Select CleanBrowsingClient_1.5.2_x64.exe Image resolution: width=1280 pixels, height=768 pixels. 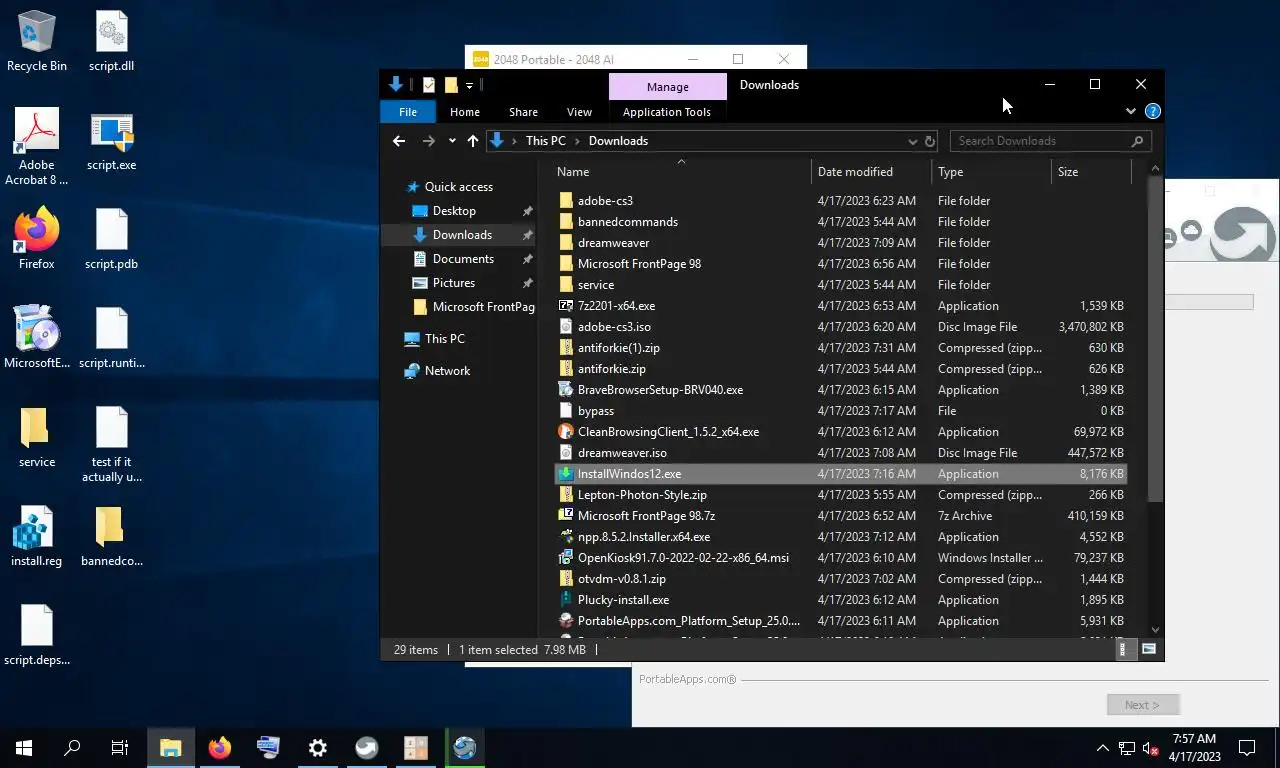coord(840,432)
